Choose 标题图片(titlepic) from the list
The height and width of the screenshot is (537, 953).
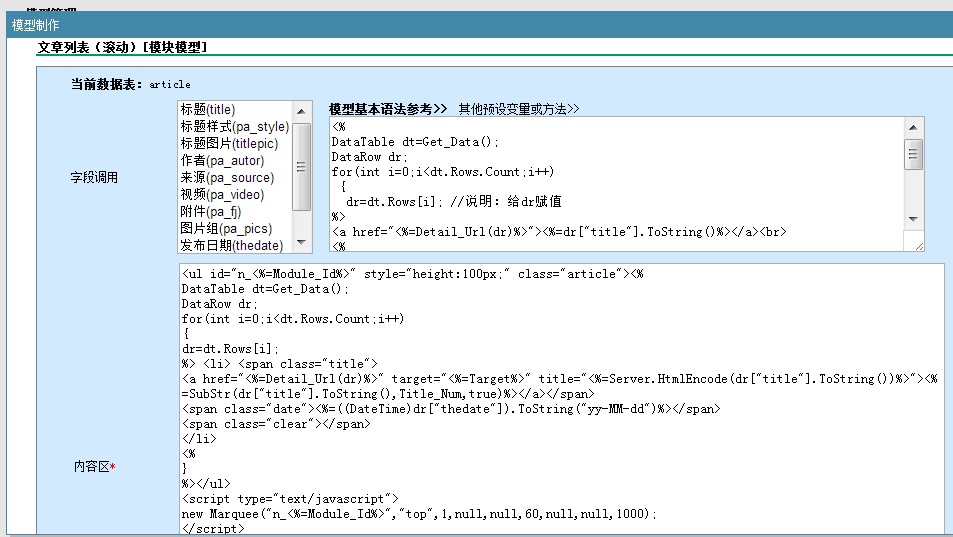coord(229,144)
